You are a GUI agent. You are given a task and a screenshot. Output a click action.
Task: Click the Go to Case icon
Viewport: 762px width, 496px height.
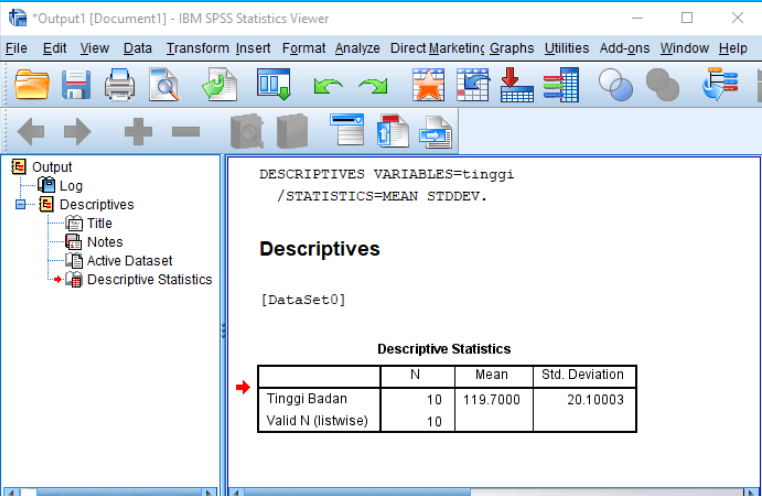[473, 85]
